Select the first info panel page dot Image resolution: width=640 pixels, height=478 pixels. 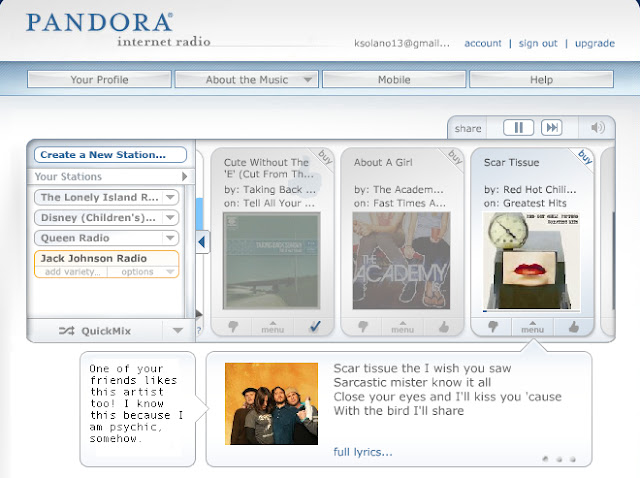545,459
